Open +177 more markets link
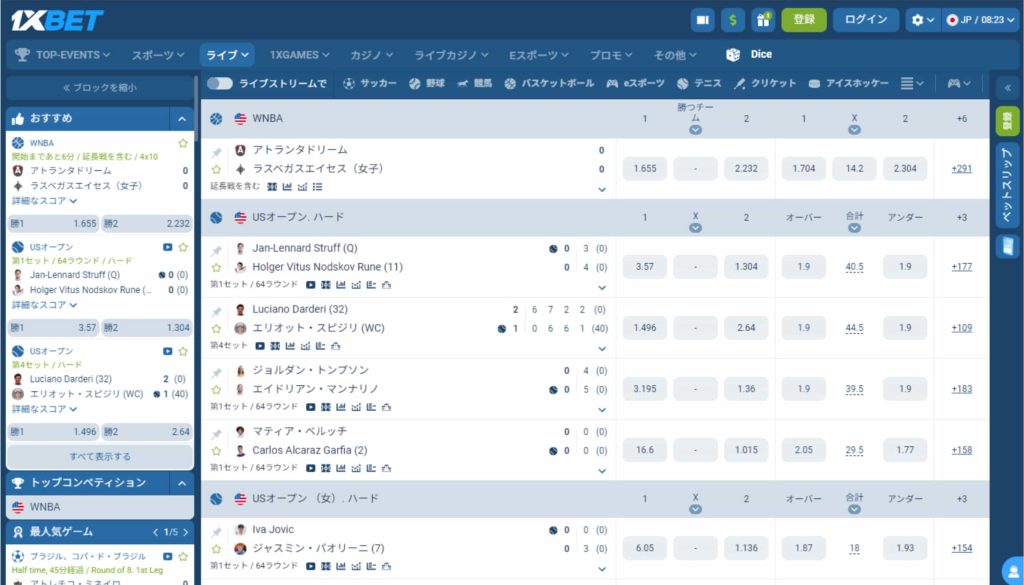 pos(961,266)
